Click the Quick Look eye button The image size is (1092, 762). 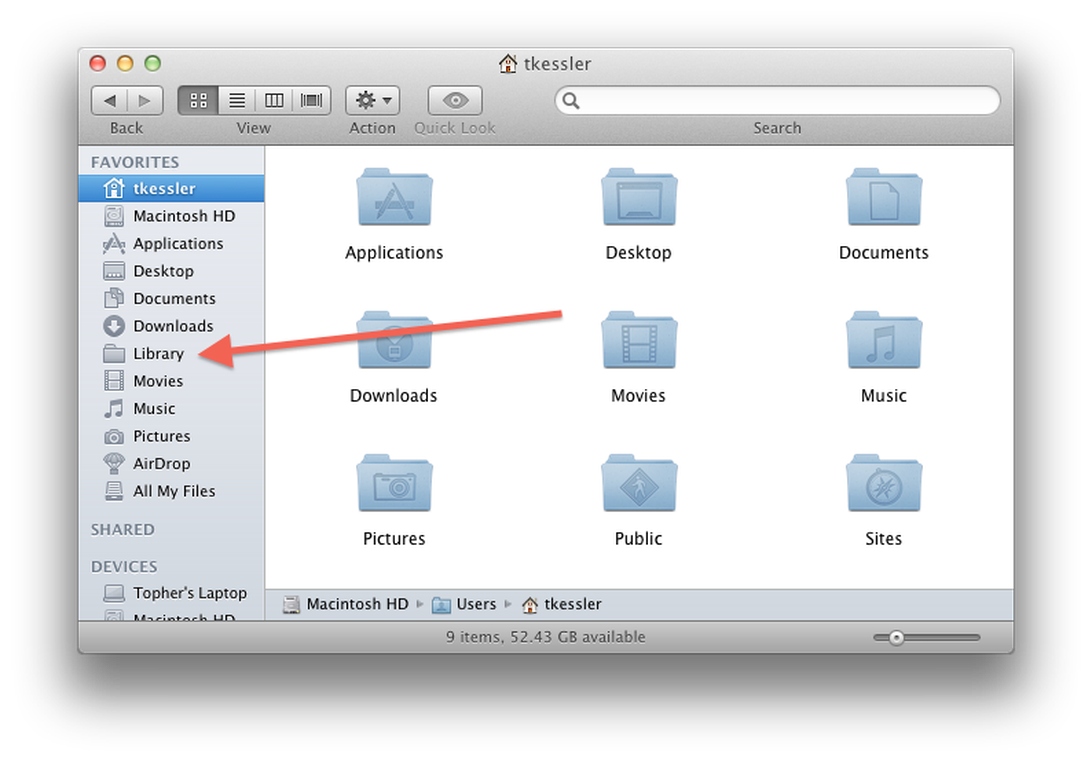tap(455, 100)
